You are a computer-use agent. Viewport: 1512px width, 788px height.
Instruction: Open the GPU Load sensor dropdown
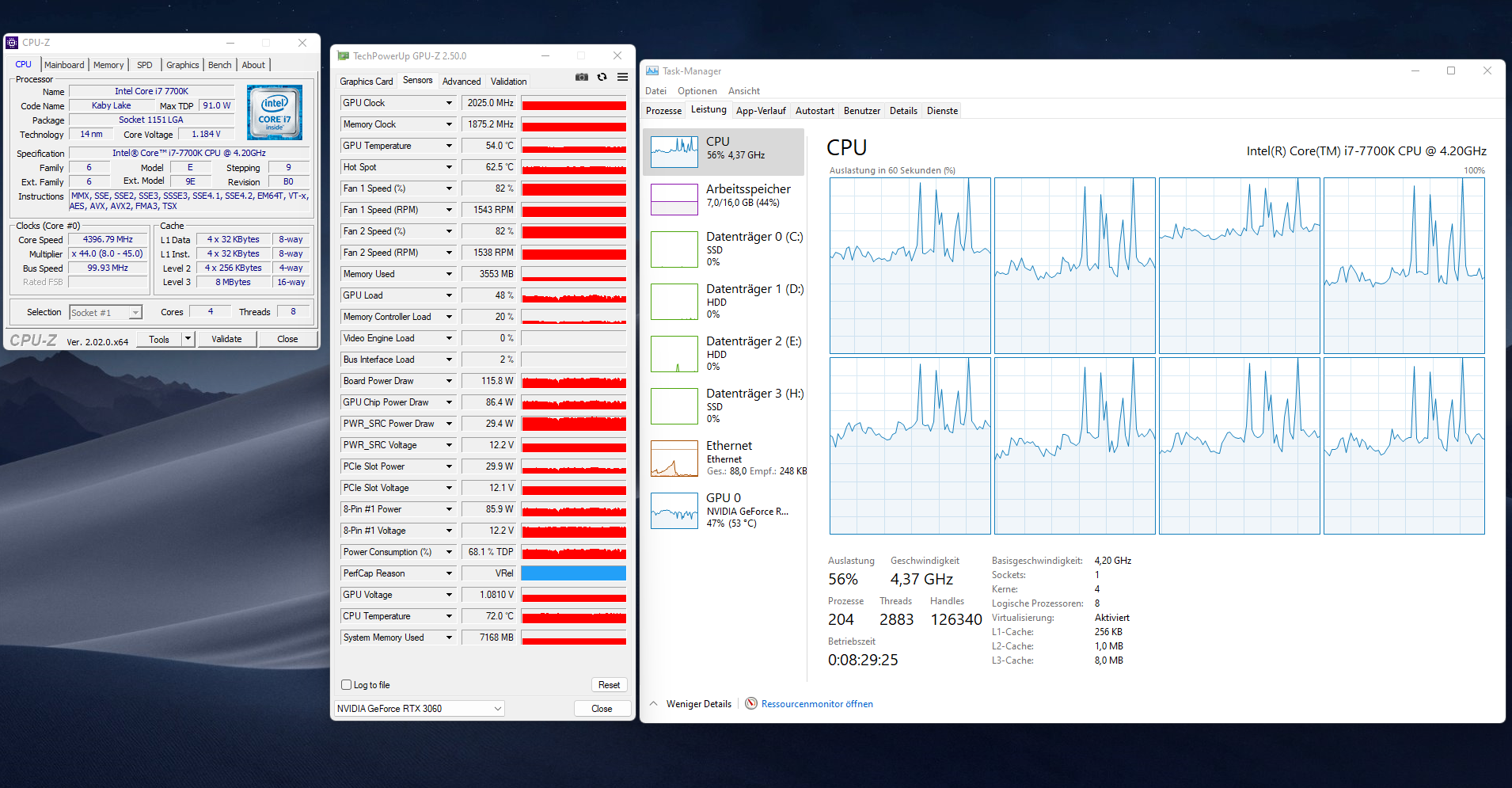(x=449, y=295)
